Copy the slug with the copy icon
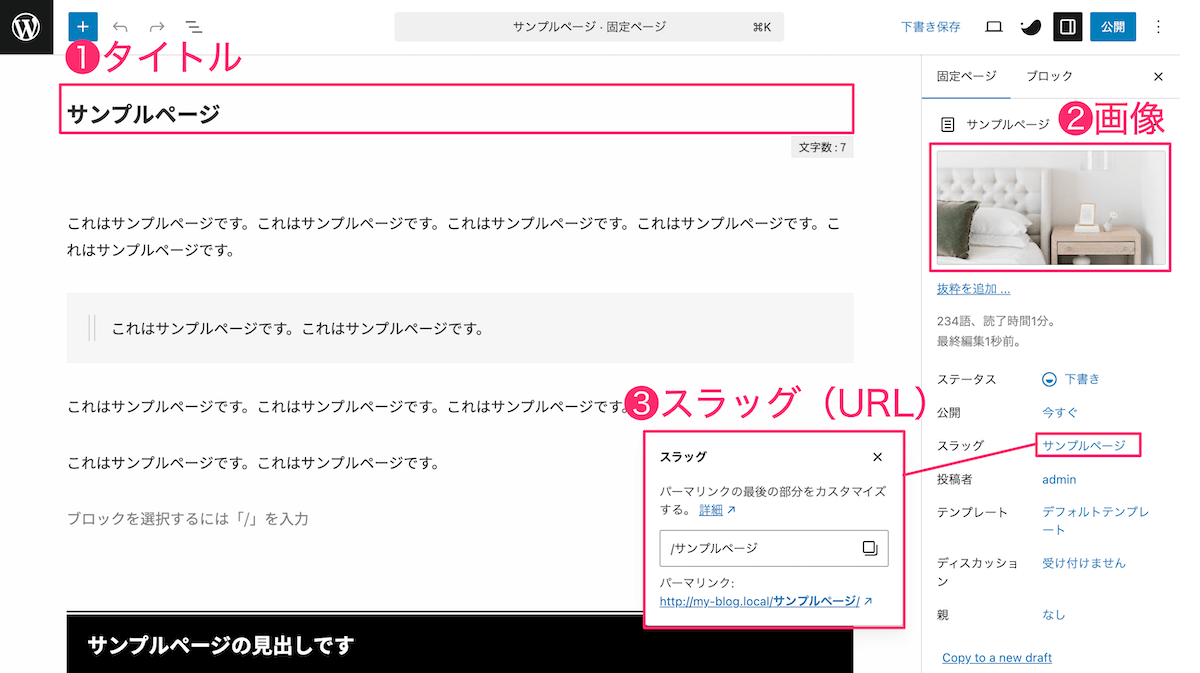The image size is (1200, 673). point(870,548)
